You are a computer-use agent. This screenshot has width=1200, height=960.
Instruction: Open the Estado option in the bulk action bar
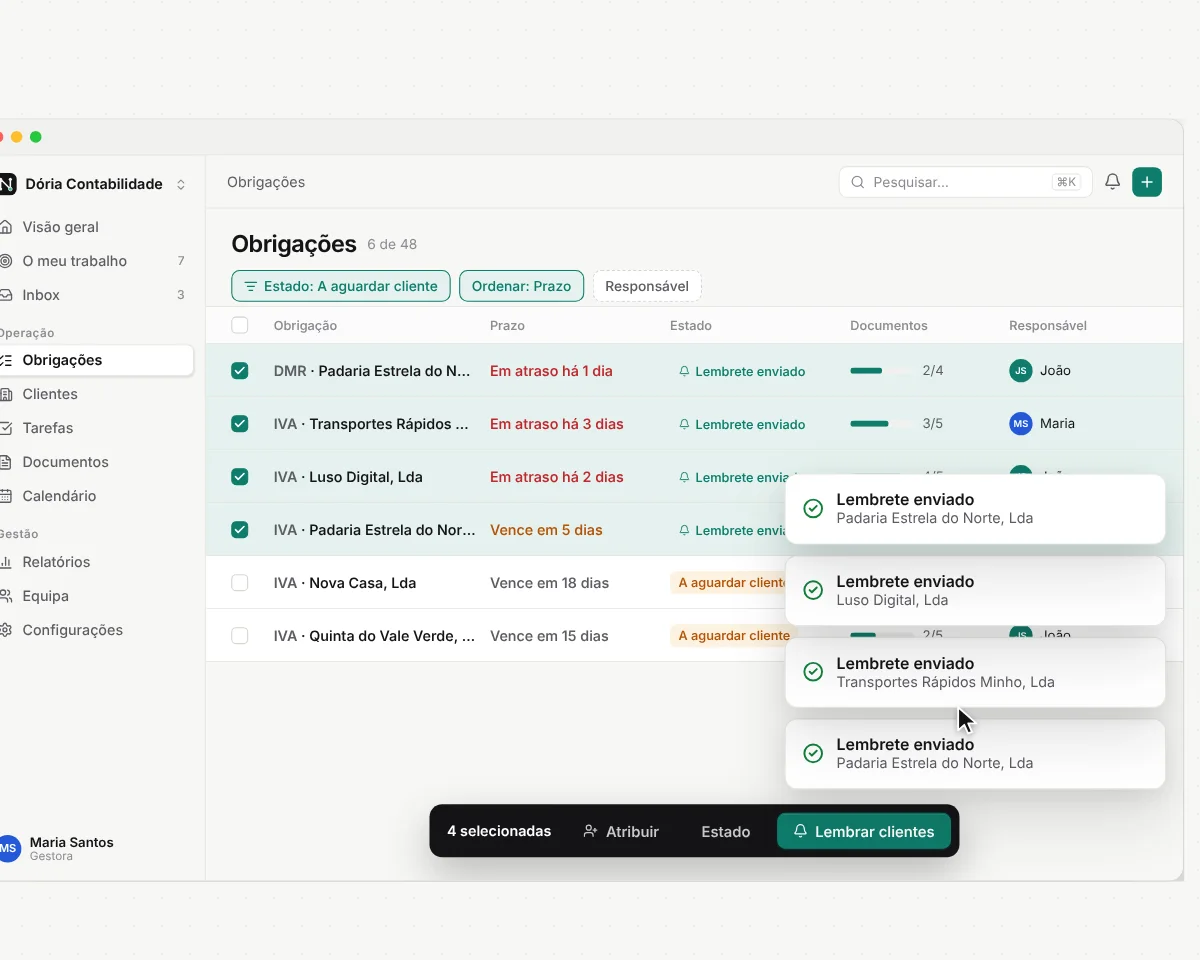click(726, 831)
